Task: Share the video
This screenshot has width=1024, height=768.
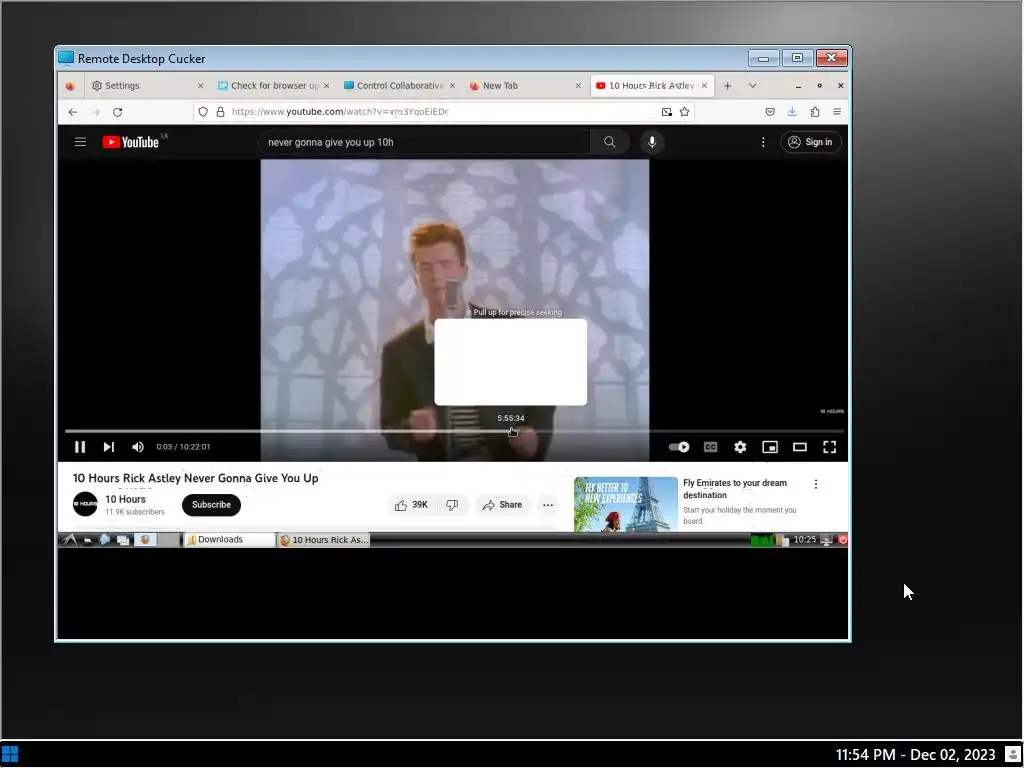Action: click(502, 505)
